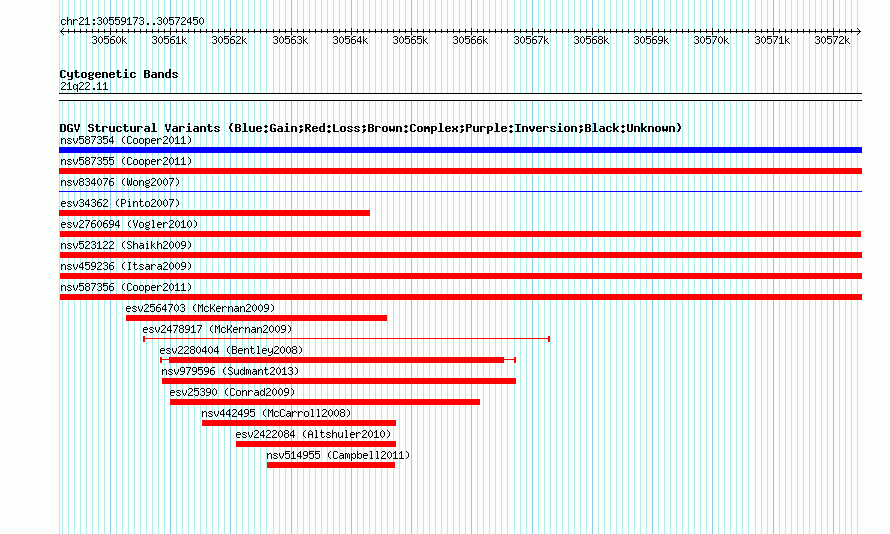
Task: Select the red esv2280404 bar
Action: point(337,360)
